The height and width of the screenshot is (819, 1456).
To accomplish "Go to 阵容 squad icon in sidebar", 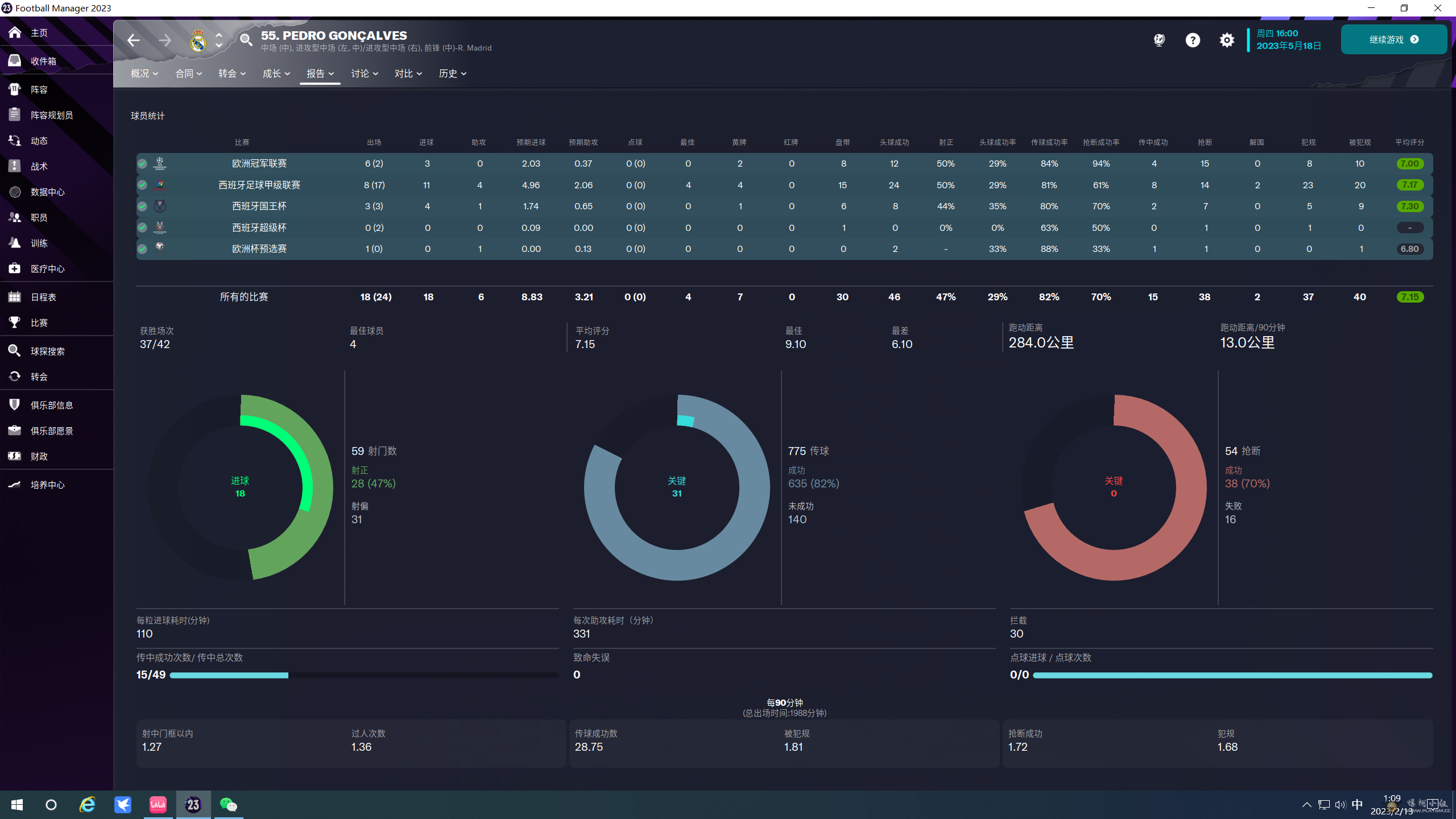I will pos(15,89).
